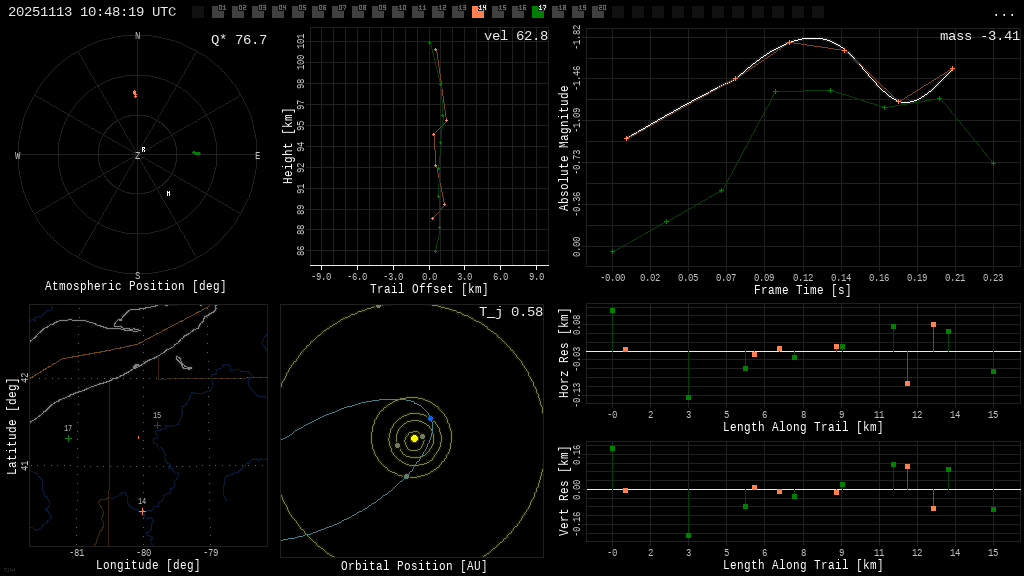Image resolution: width=1024 pixels, height=576 pixels.
Task: Click station box 19 in top strip
Action: (578, 12)
